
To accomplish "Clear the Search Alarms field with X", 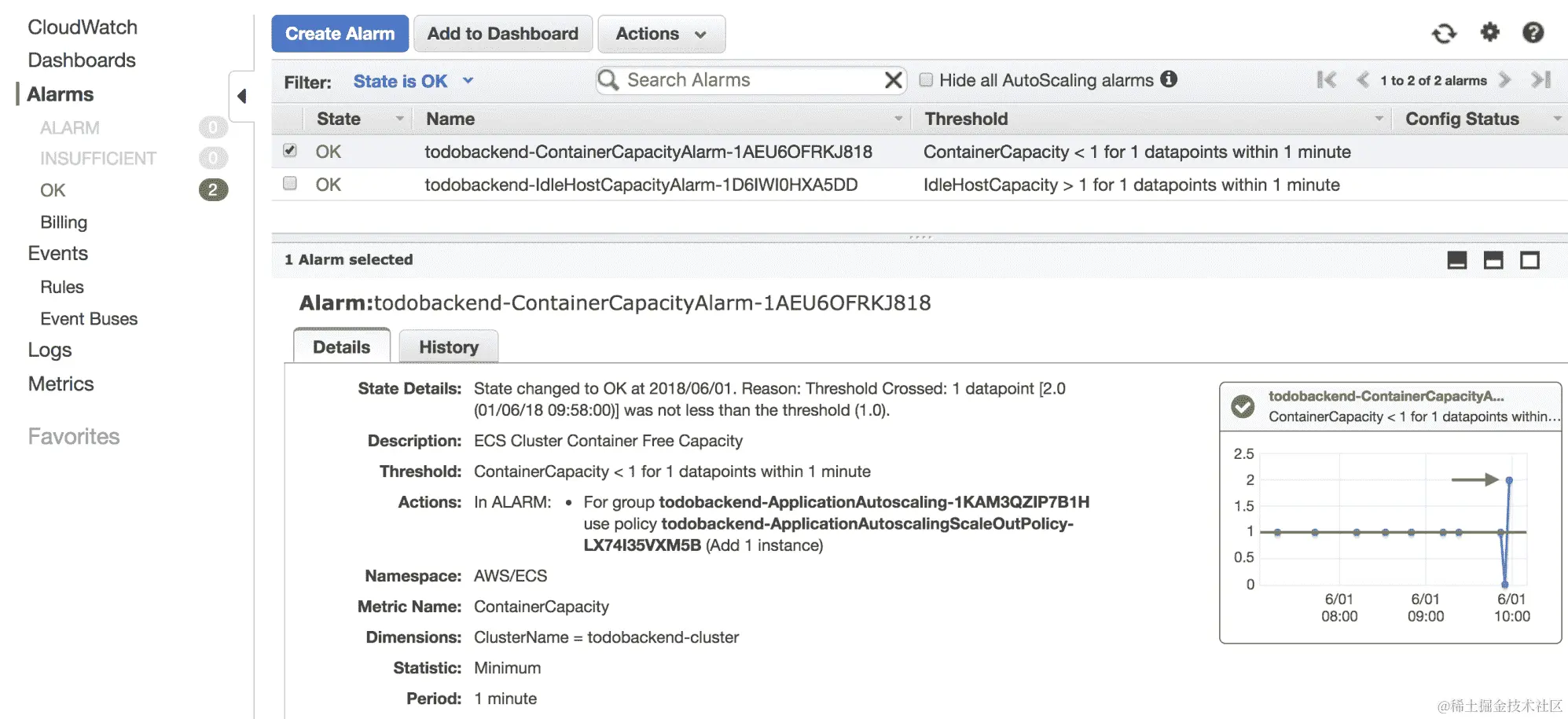I will tap(893, 80).
